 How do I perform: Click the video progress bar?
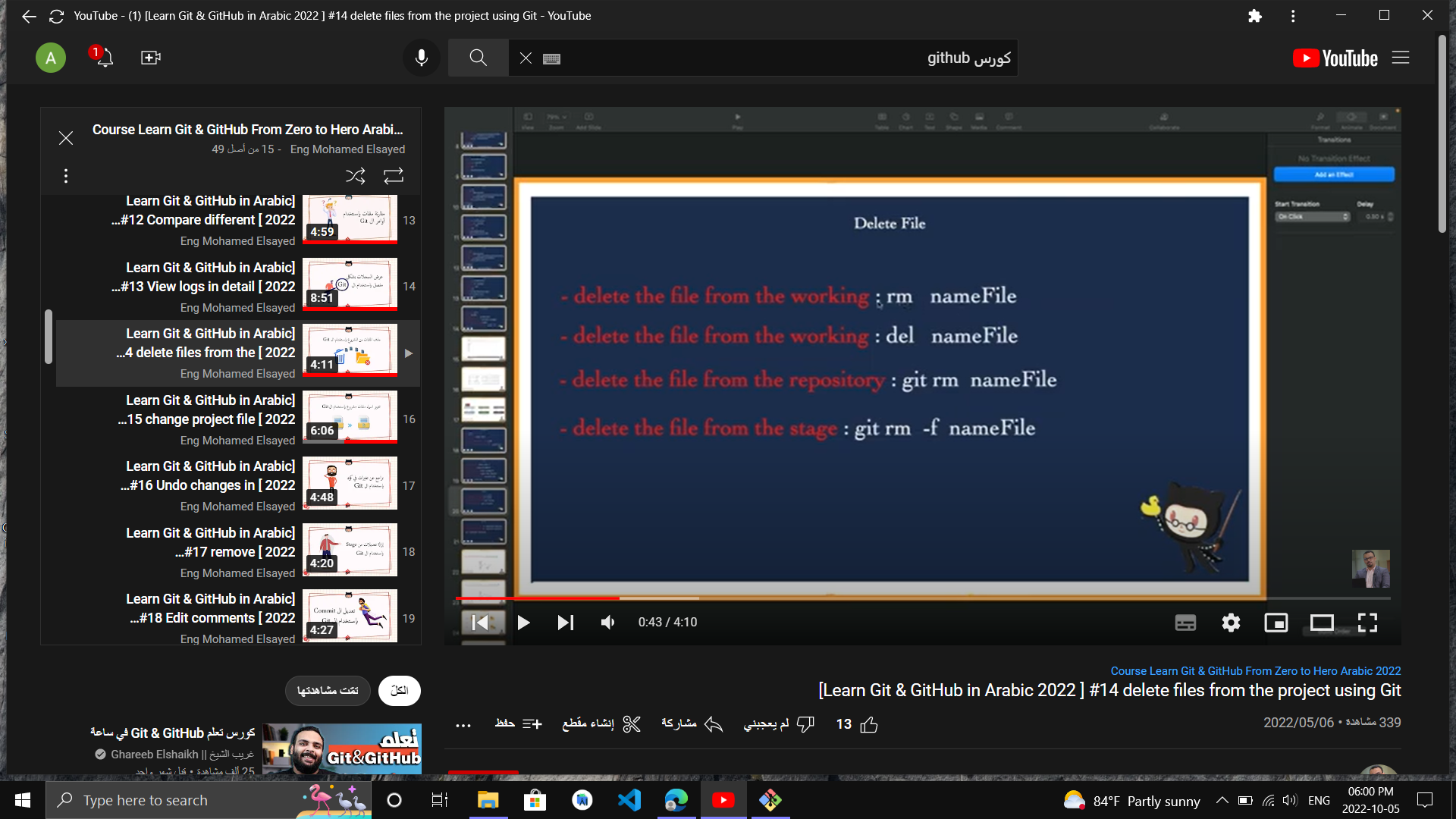point(910,598)
